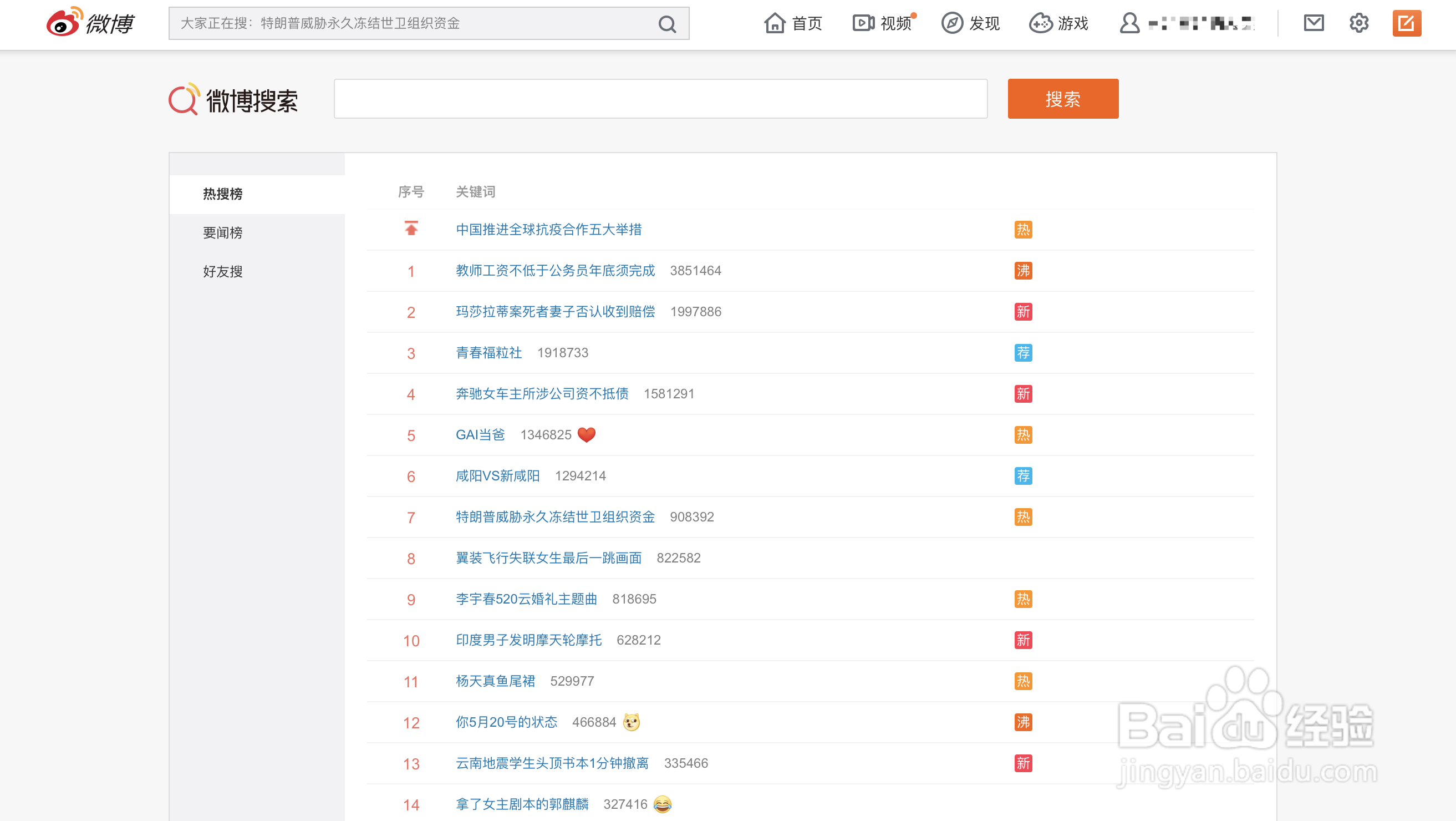Open 特朗普威胁永久冻结世卫组织资金 topic in list
This screenshot has height=821, width=1456.
(x=555, y=517)
